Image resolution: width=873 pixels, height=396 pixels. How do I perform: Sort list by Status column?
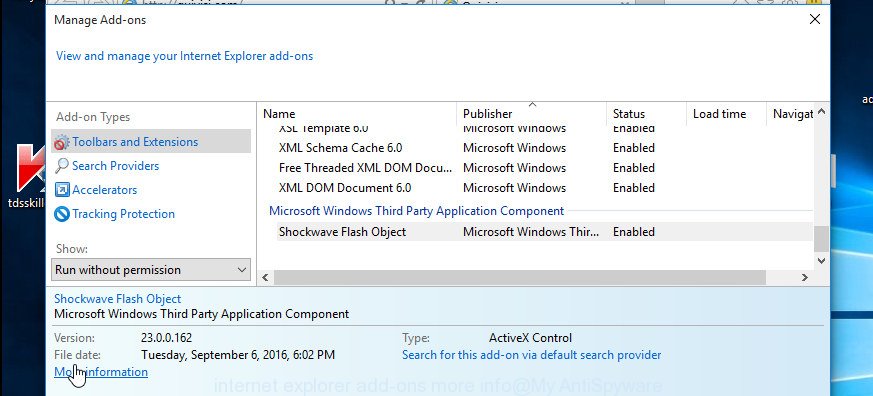coord(646,114)
